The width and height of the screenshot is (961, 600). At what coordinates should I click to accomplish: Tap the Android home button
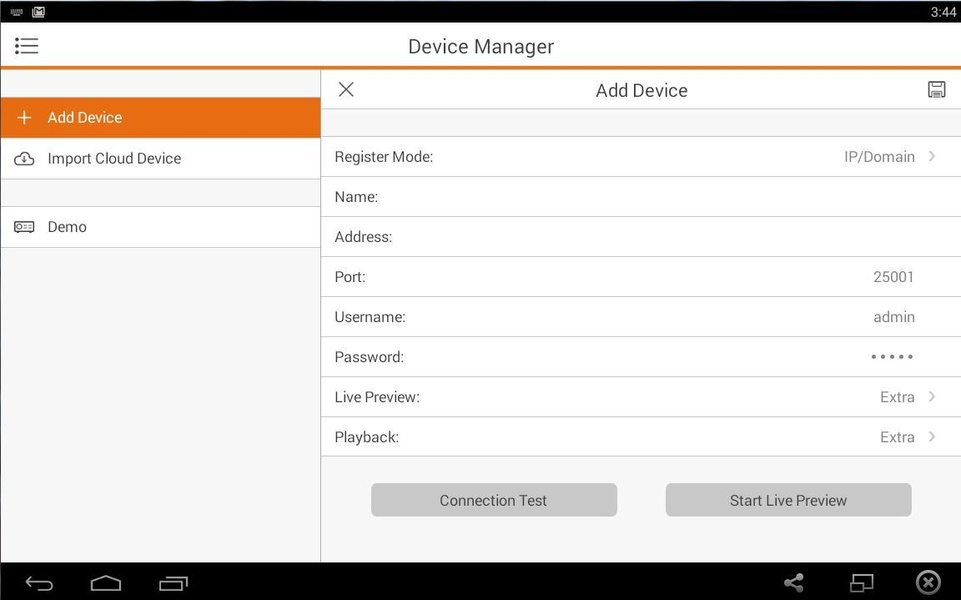106,583
